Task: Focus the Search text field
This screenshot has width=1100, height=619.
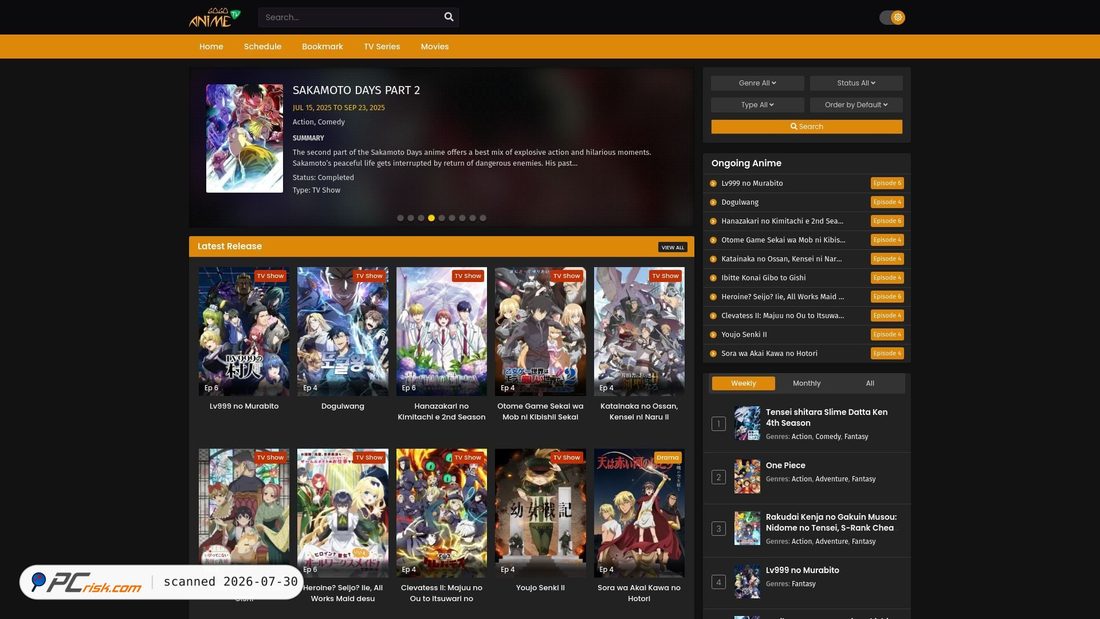Action: pos(351,17)
